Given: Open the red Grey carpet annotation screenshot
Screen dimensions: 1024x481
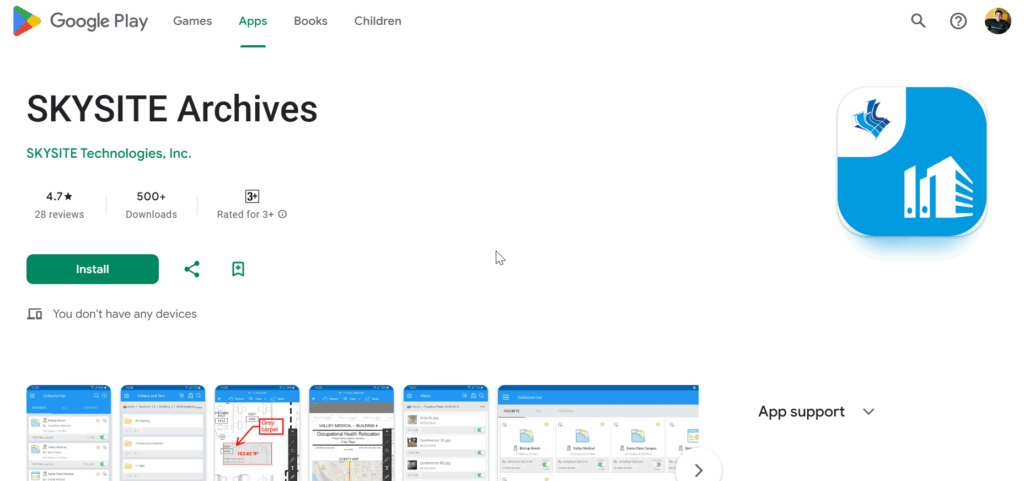Looking at the screenshot, I should (x=257, y=433).
